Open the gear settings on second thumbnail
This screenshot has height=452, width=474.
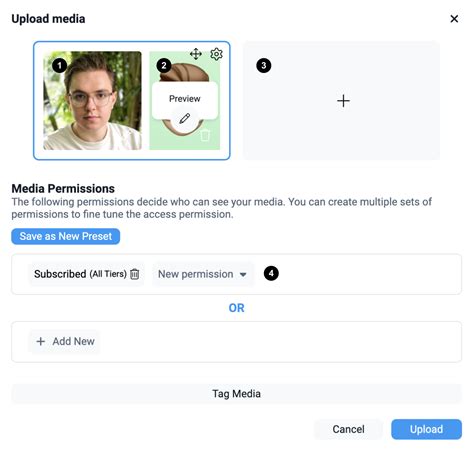point(216,54)
